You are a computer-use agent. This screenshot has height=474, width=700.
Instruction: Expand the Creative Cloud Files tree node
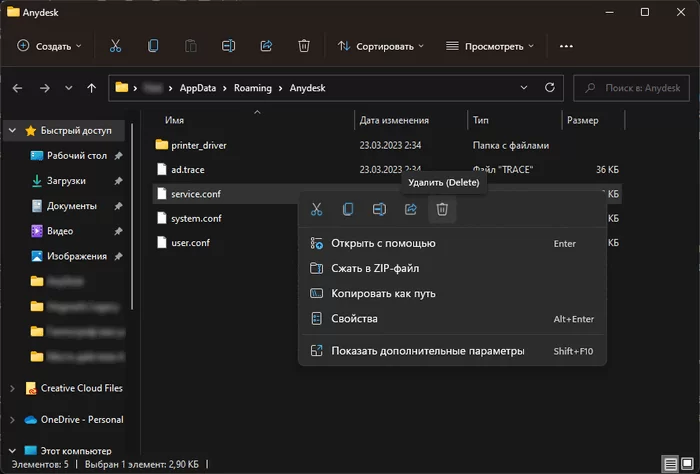tap(11, 388)
